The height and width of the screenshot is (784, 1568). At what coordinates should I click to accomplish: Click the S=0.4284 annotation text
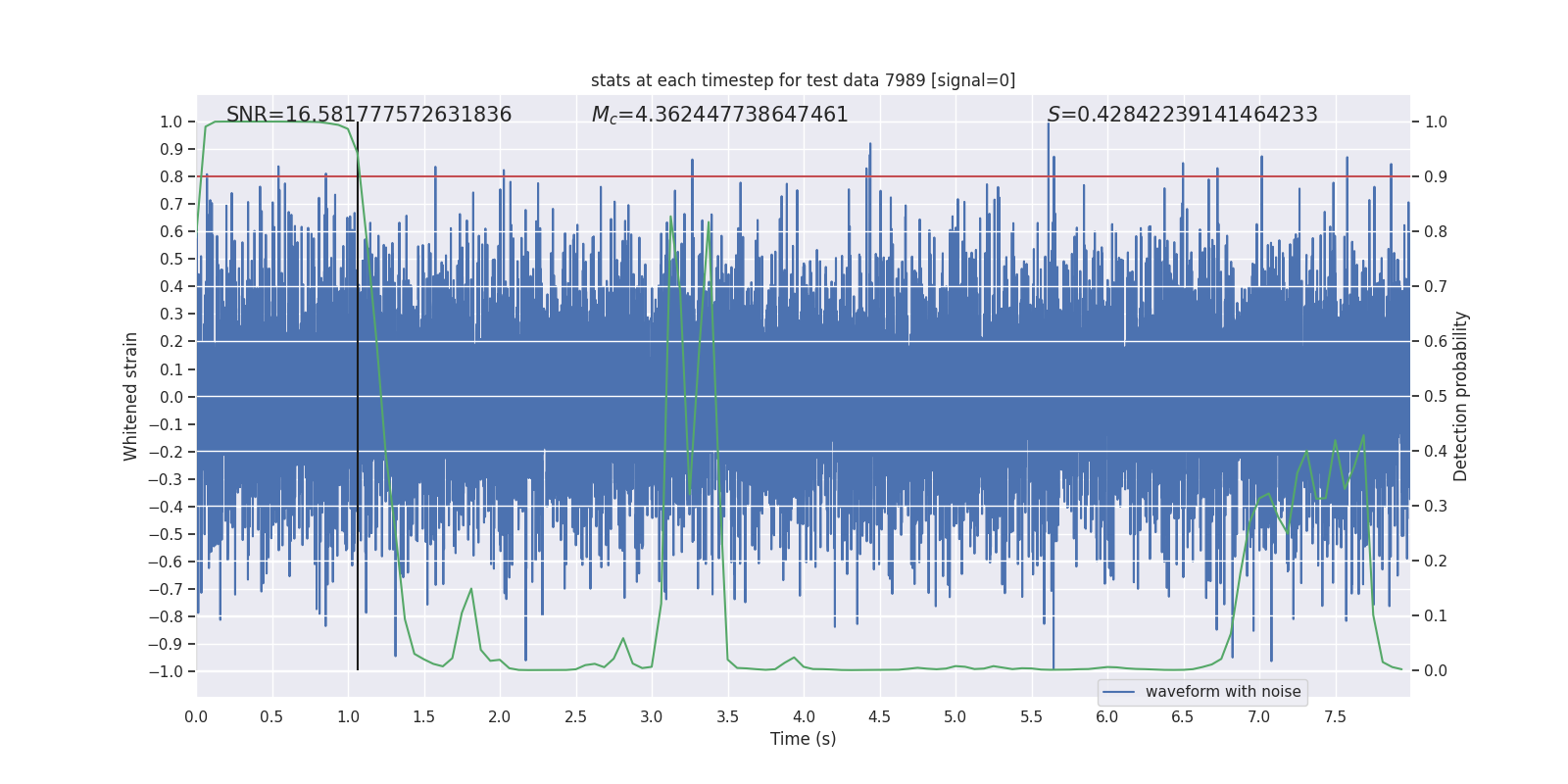click(1183, 115)
